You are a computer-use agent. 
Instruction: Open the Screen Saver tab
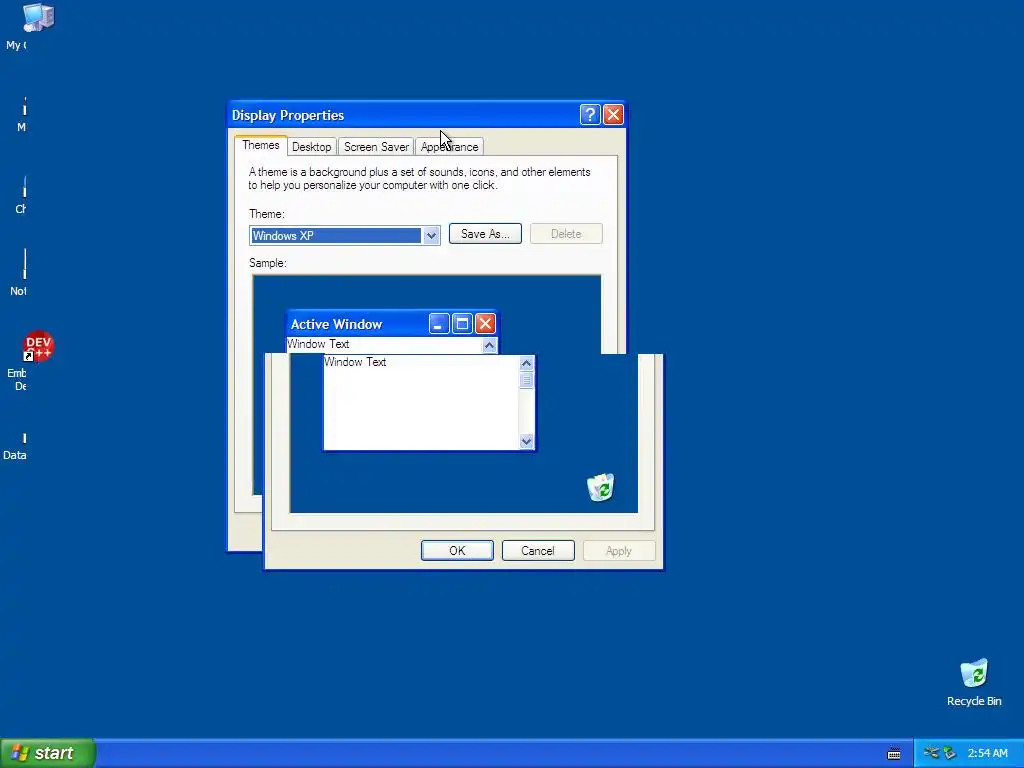tap(376, 147)
